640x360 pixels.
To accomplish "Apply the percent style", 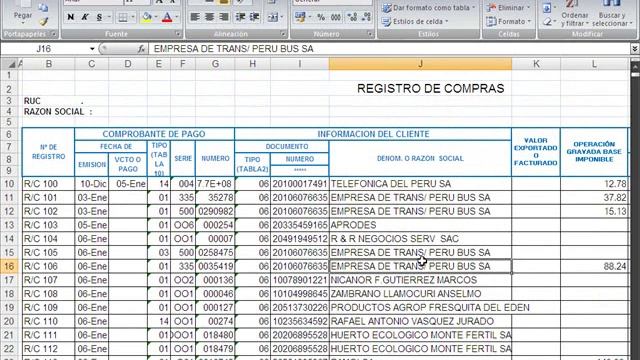I will tap(321, 17).
